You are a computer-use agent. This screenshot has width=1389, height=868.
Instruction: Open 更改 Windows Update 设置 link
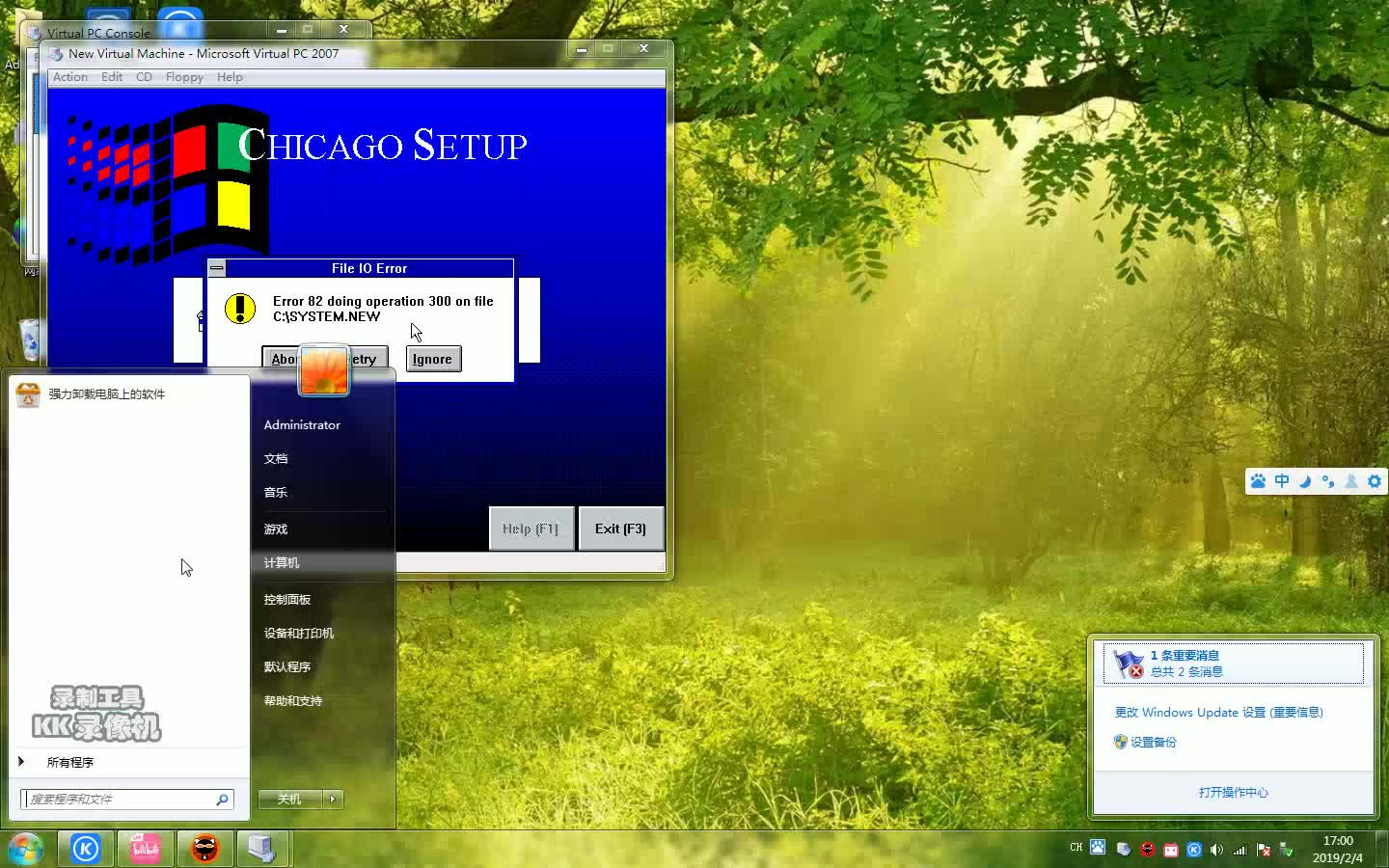click(x=1219, y=713)
